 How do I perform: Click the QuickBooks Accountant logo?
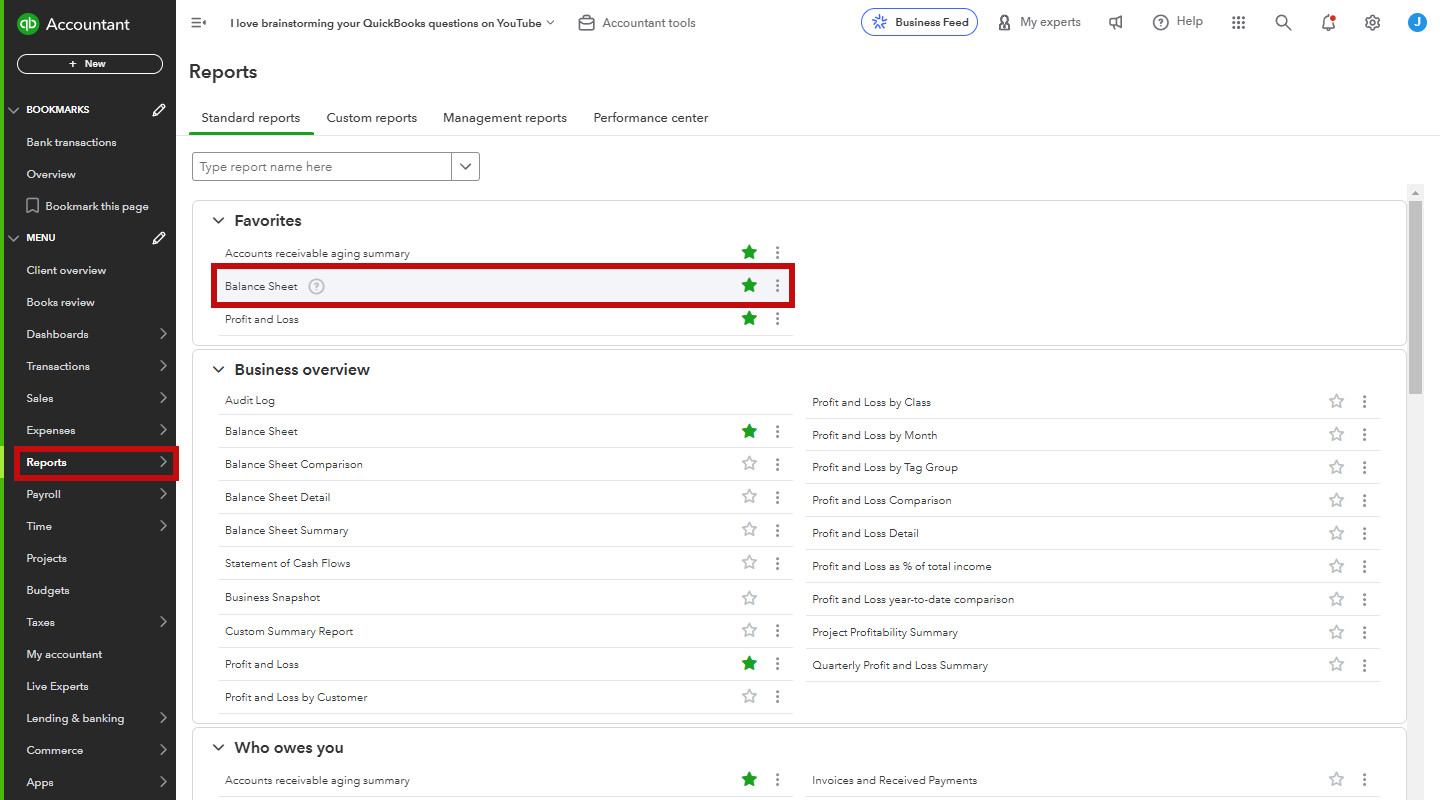[x=73, y=24]
